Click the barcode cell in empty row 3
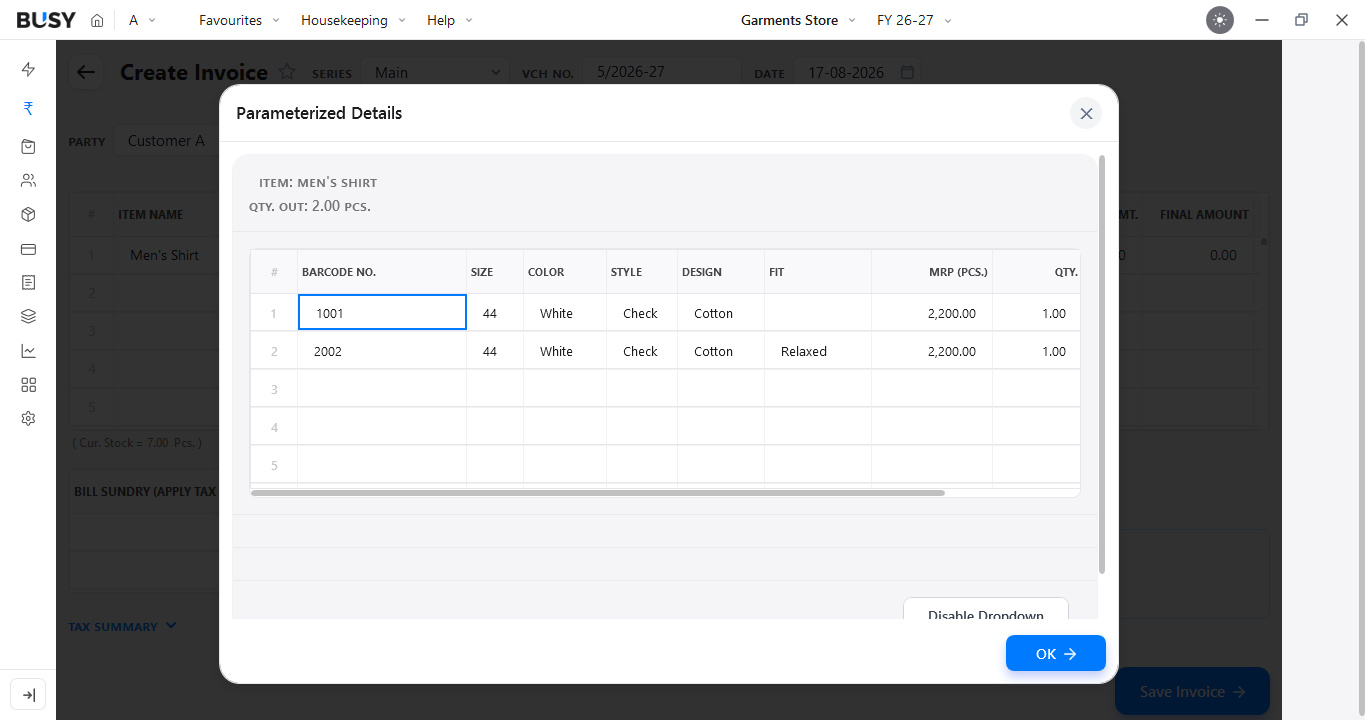 [x=382, y=389]
